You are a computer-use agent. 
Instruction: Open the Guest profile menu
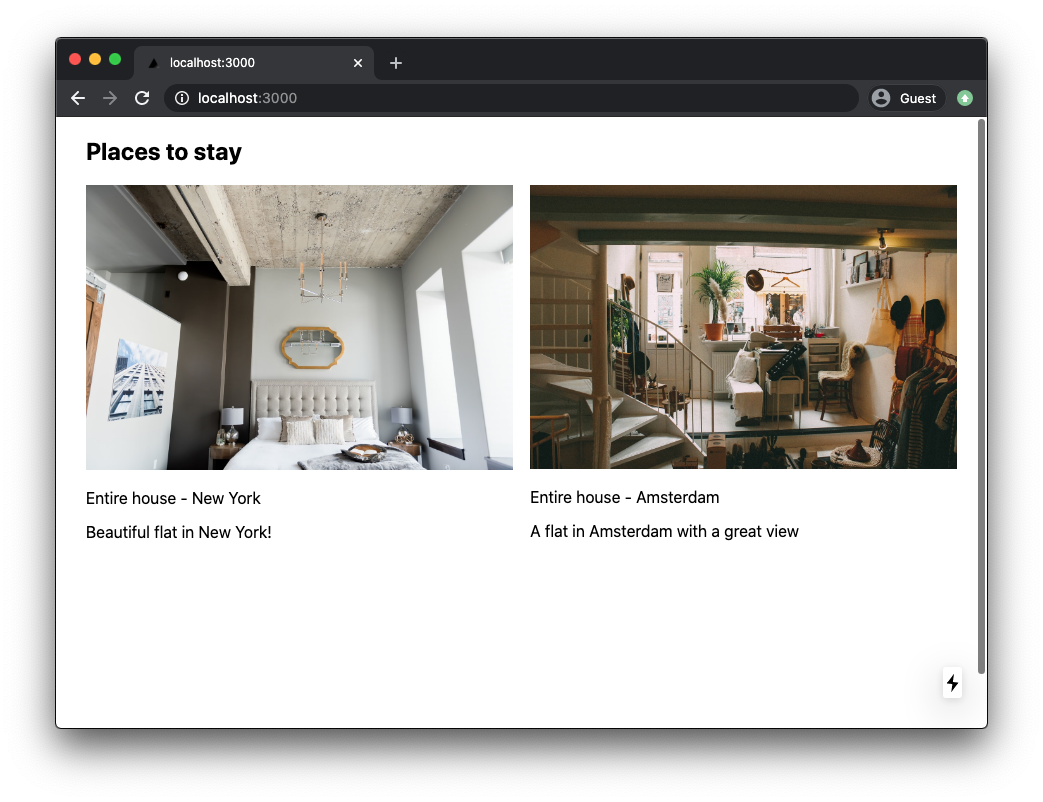click(x=905, y=98)
